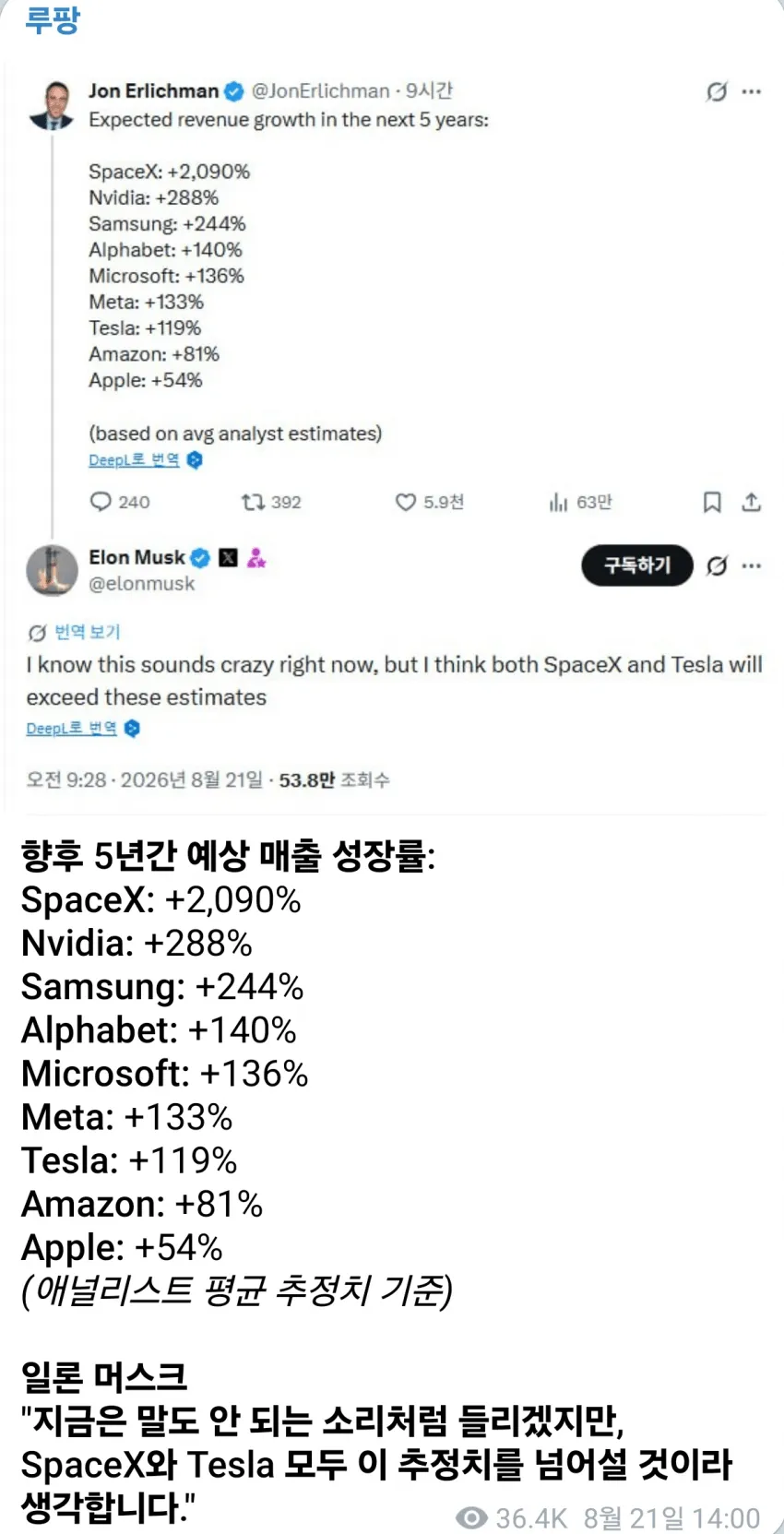Screen dimensions: 784x1534
Task: Open more options on Elon Musk's tweet
Action: (x=752, y=565)
